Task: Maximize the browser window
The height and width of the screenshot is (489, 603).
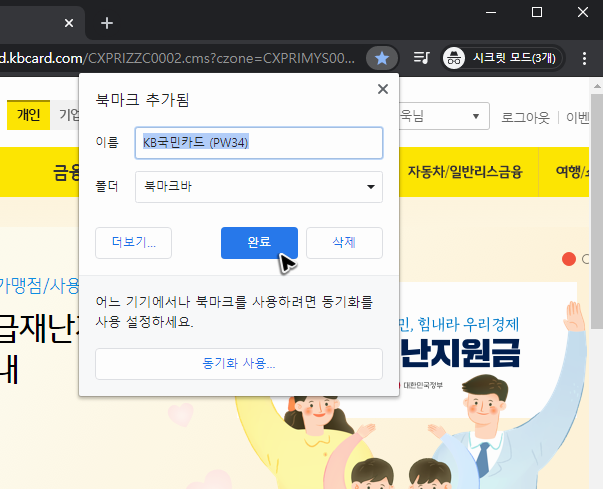Action: click(x=537, y=12)
